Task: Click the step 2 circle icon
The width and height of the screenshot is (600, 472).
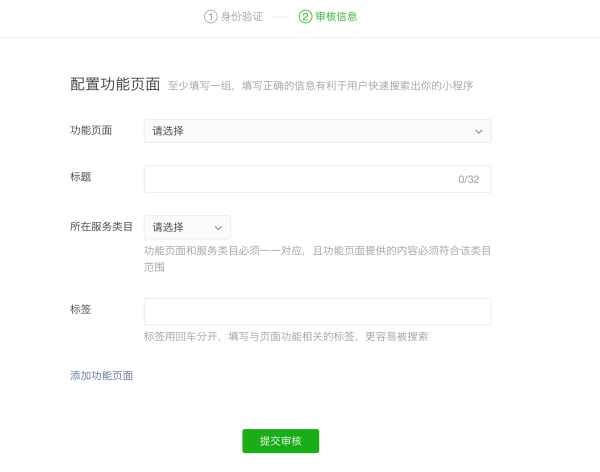Action: pos(305,17)
